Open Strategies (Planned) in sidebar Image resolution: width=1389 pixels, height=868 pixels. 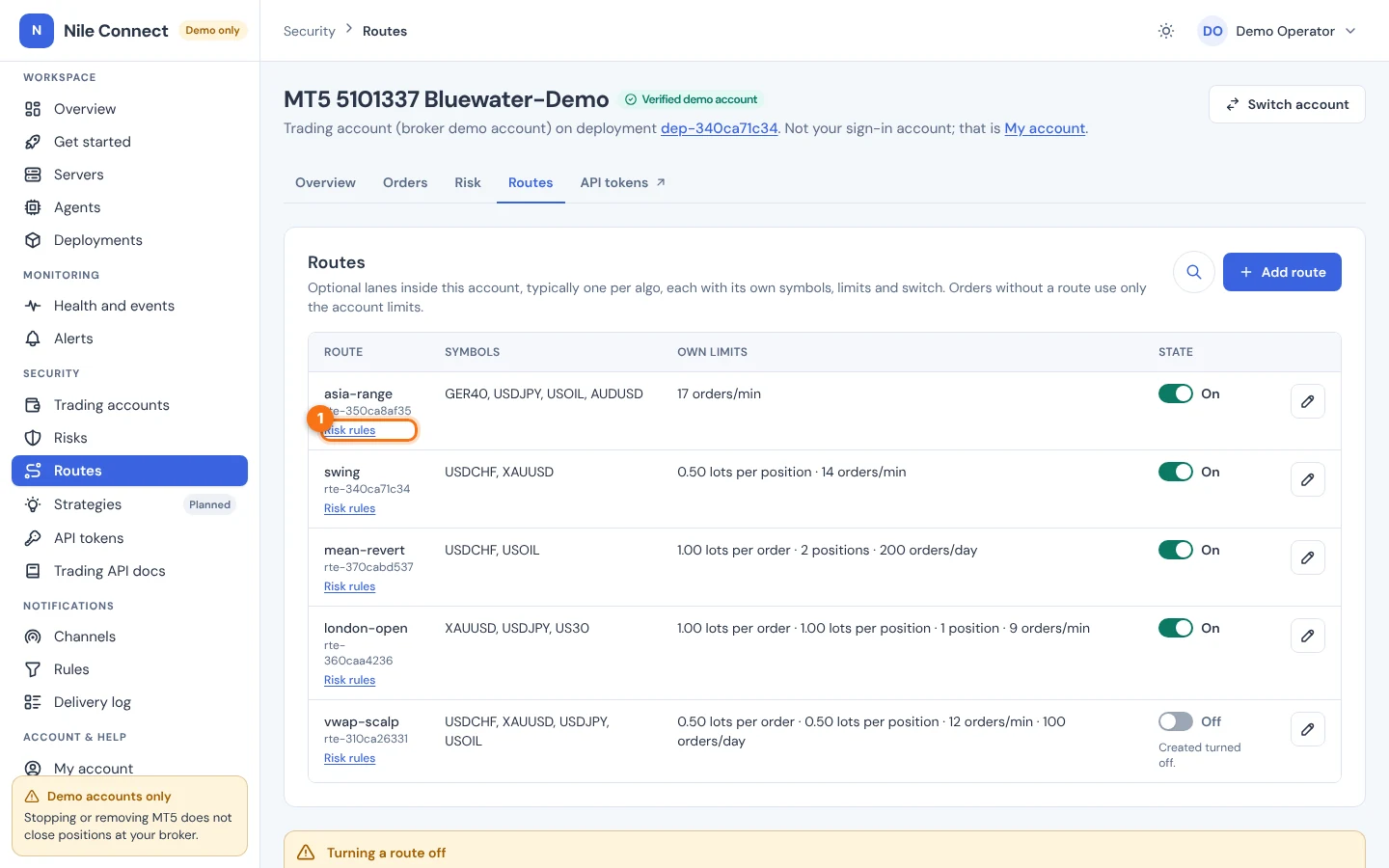129,504
